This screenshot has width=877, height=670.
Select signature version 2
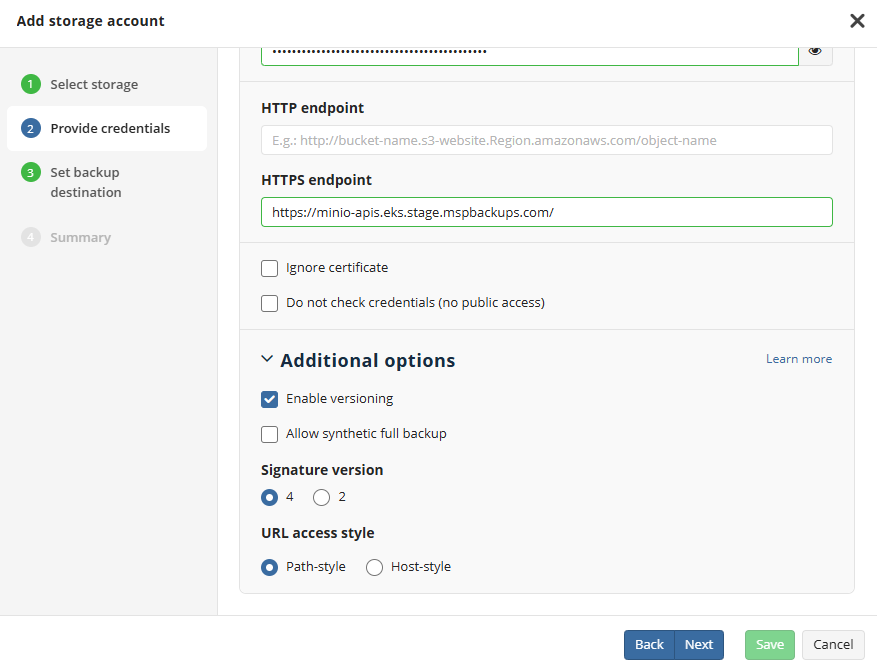point(322,497)
